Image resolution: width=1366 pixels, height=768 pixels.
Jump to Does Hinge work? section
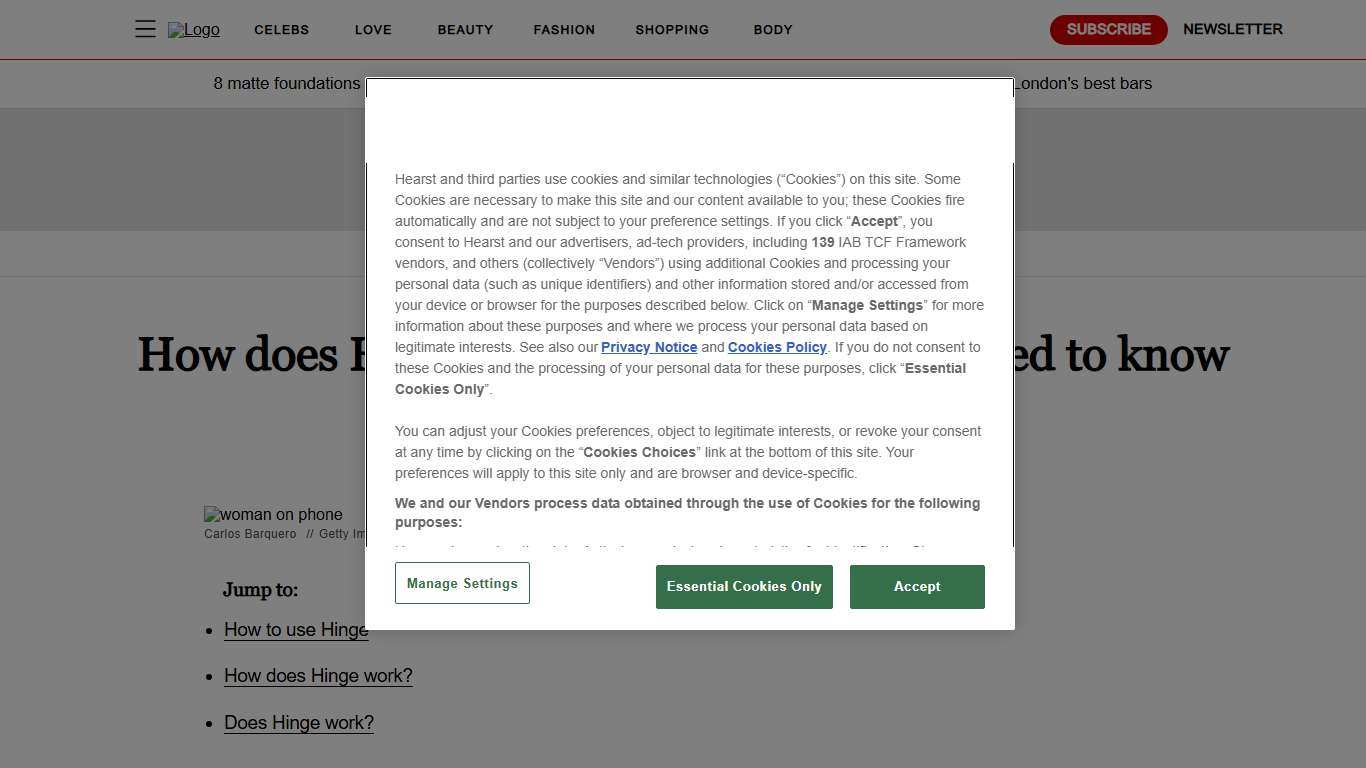coord(299,723)
